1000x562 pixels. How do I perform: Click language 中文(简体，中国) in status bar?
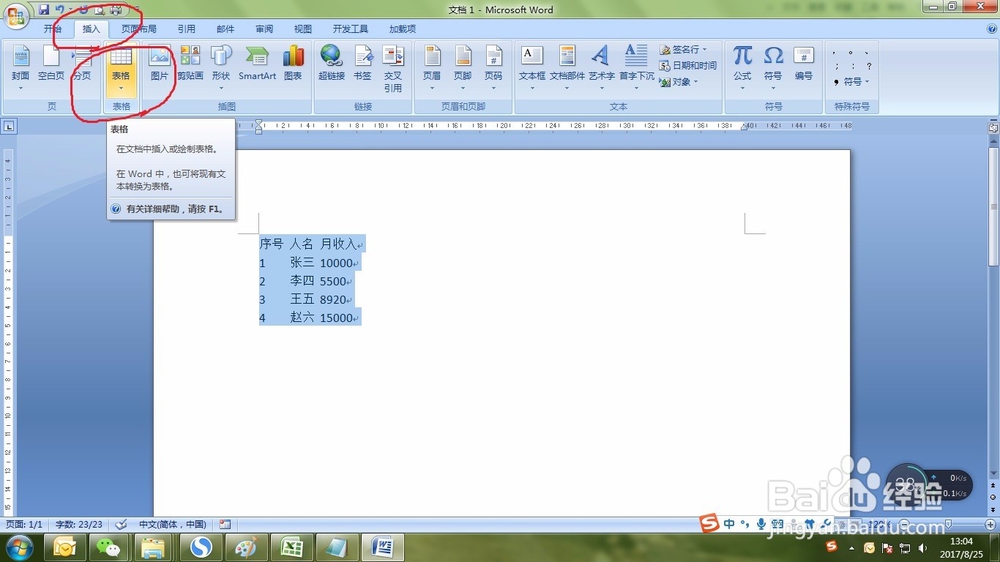pos(172,524)
